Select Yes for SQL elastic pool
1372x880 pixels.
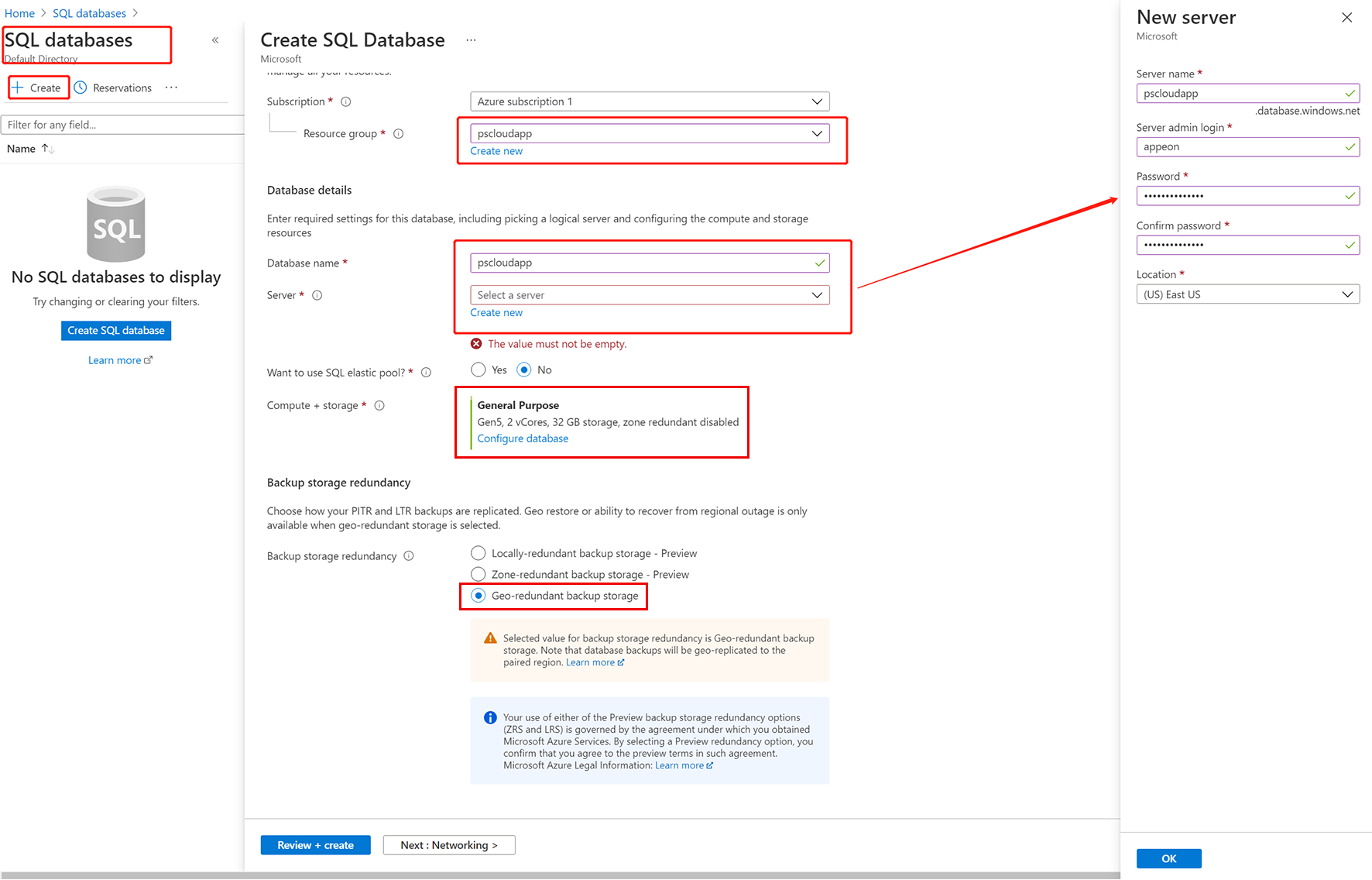[x=478, y=370]
